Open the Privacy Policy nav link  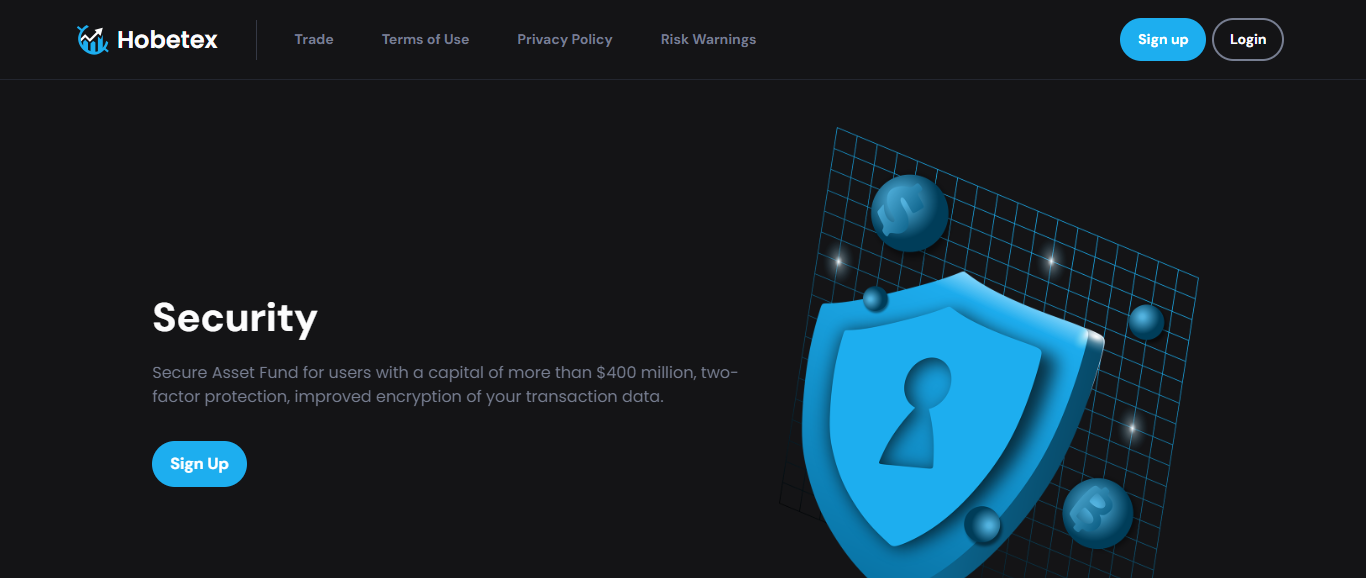coord(565,40)
